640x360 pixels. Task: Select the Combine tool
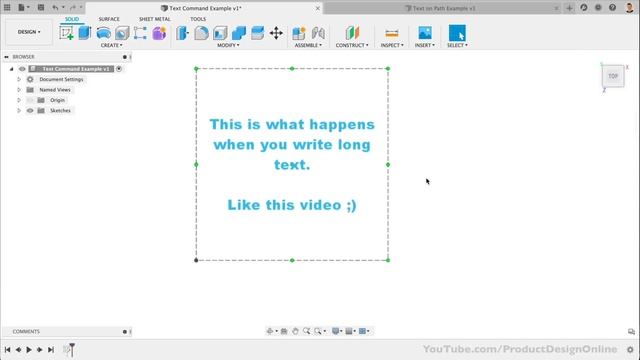pos(239,33)
